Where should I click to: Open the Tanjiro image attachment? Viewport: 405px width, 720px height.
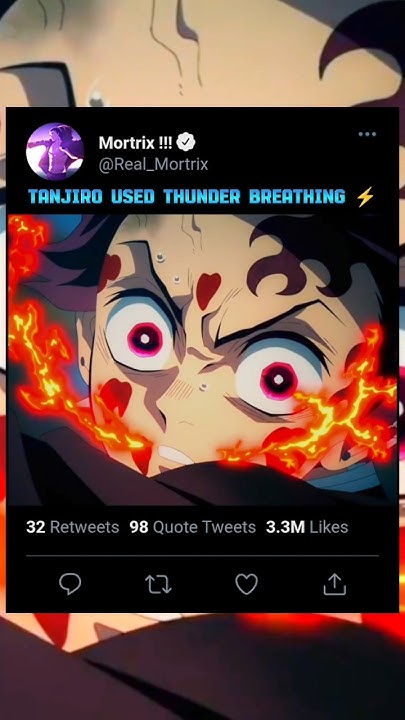click(202, 360)
